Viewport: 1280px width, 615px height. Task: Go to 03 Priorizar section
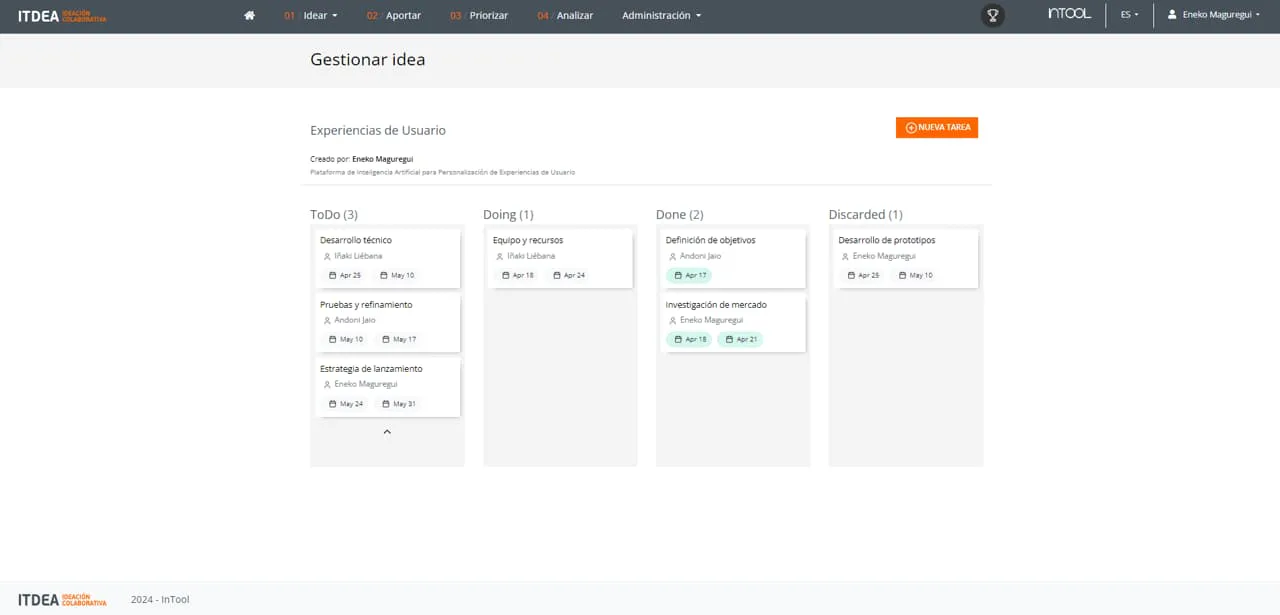point(479,15)
